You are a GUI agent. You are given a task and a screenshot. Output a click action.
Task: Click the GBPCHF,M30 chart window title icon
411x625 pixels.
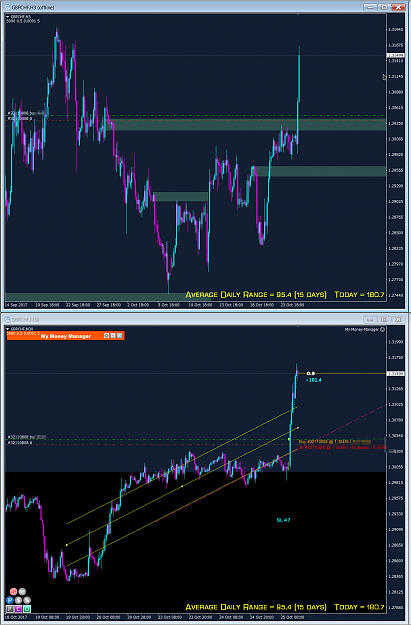point(7,320)
